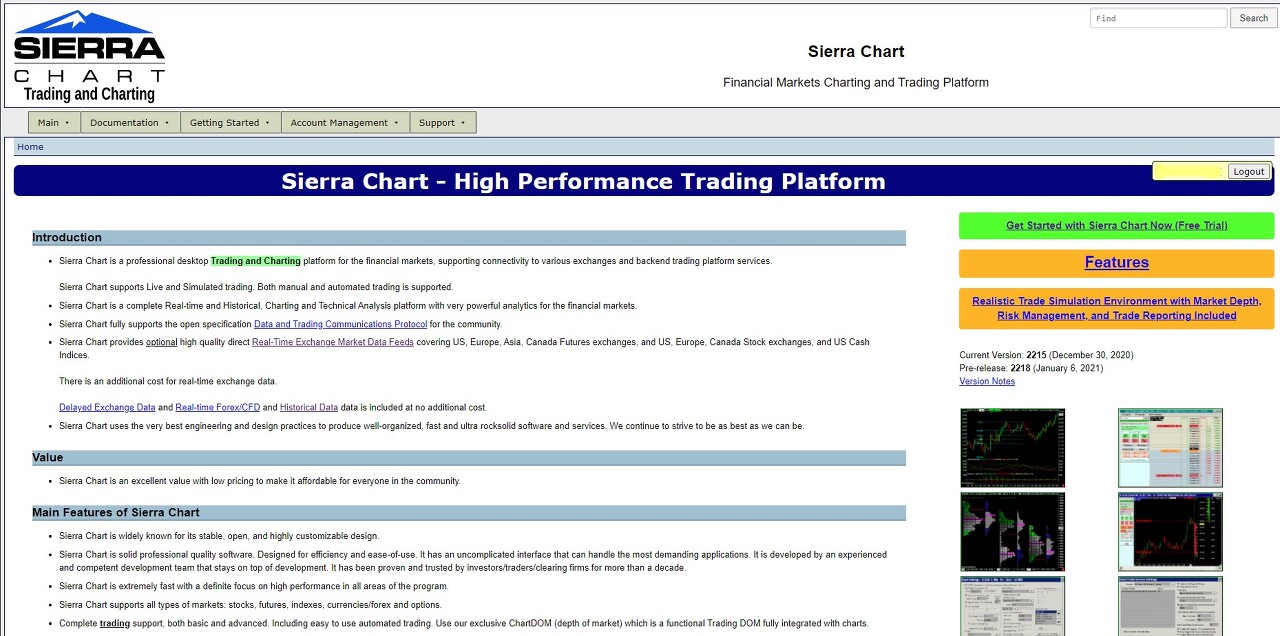Open the Getting Started menu
The height and width of the screenshot is (636, 1280).
pyautogui.click(x=231, y=123)
